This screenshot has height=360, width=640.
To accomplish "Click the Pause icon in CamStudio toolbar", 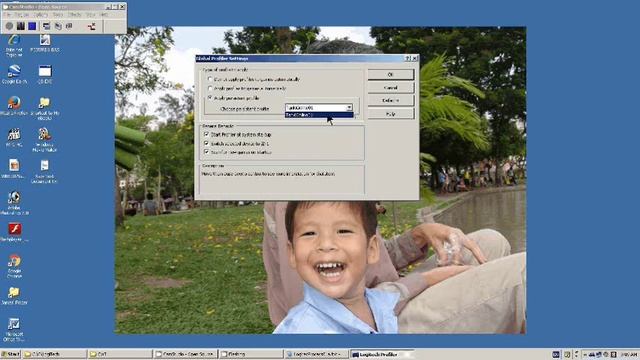I will (x=21, y=26).
